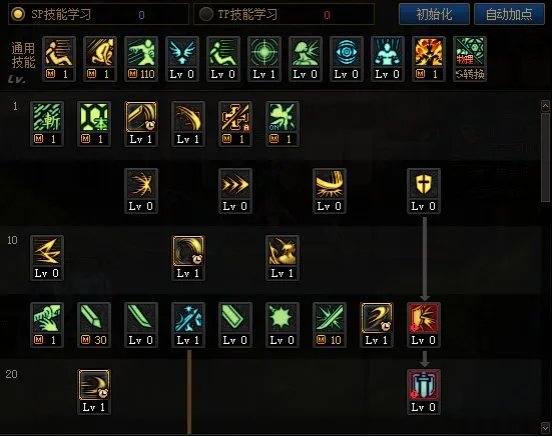Select the lightning bolt skill at level 10
Screen dimensions: 552x437
coord(47,251)
